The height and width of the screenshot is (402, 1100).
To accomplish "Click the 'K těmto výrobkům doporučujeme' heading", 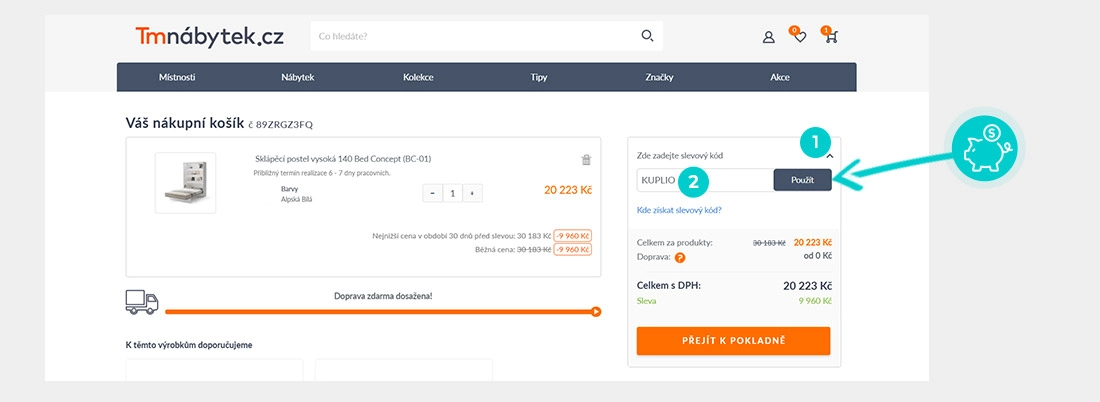I will (x=189, y=345).
